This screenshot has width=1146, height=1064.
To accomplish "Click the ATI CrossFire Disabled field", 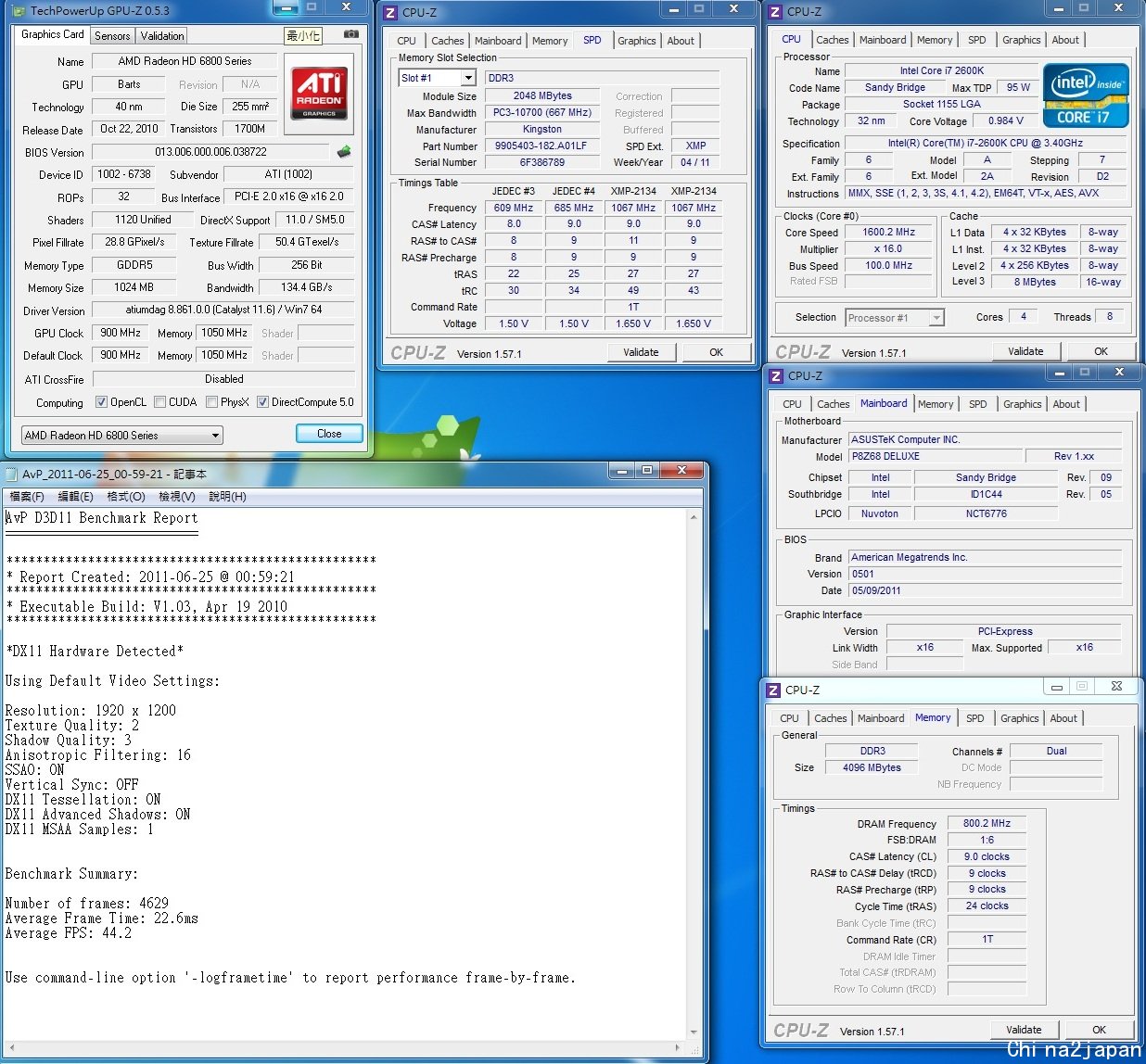I will (x=223, y=378).
